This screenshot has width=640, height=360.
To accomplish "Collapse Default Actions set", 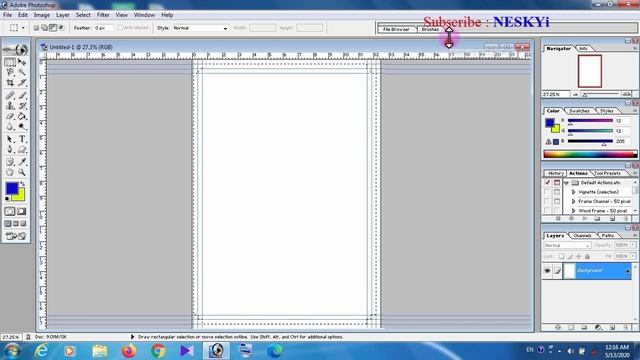I will click(567, 183).
